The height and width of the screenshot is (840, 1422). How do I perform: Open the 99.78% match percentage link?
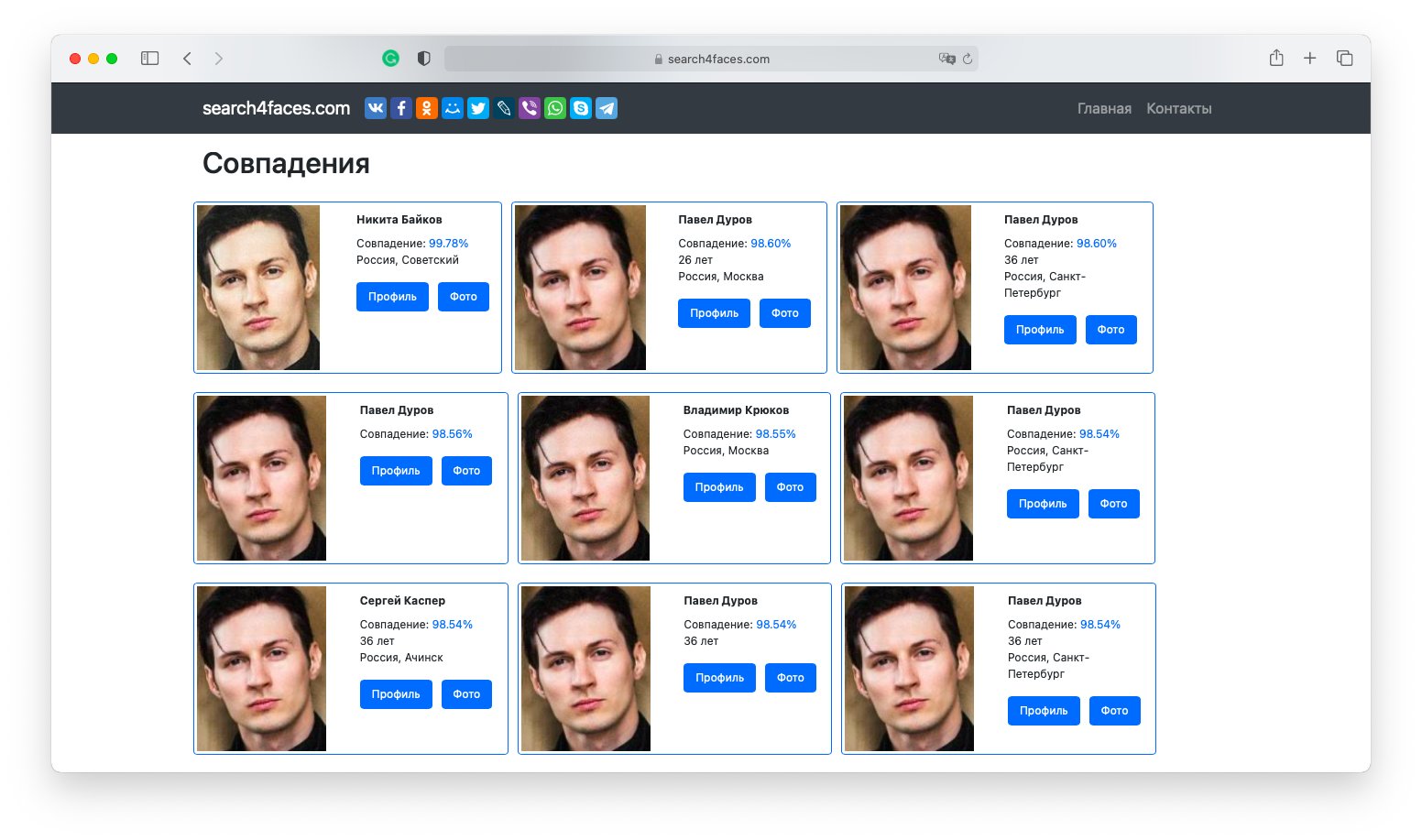click(448, 243)
